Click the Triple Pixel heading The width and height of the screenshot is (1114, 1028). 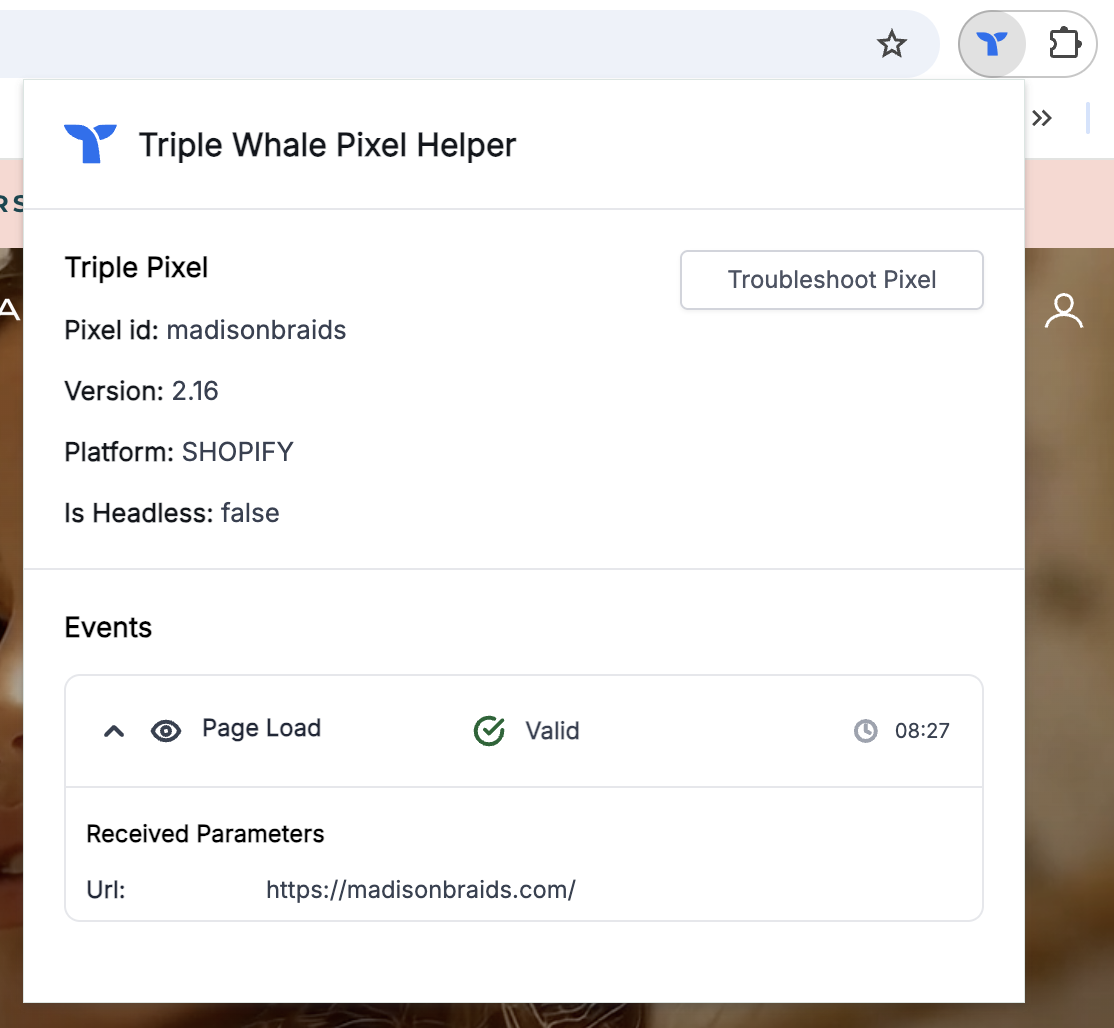(136, 268)
